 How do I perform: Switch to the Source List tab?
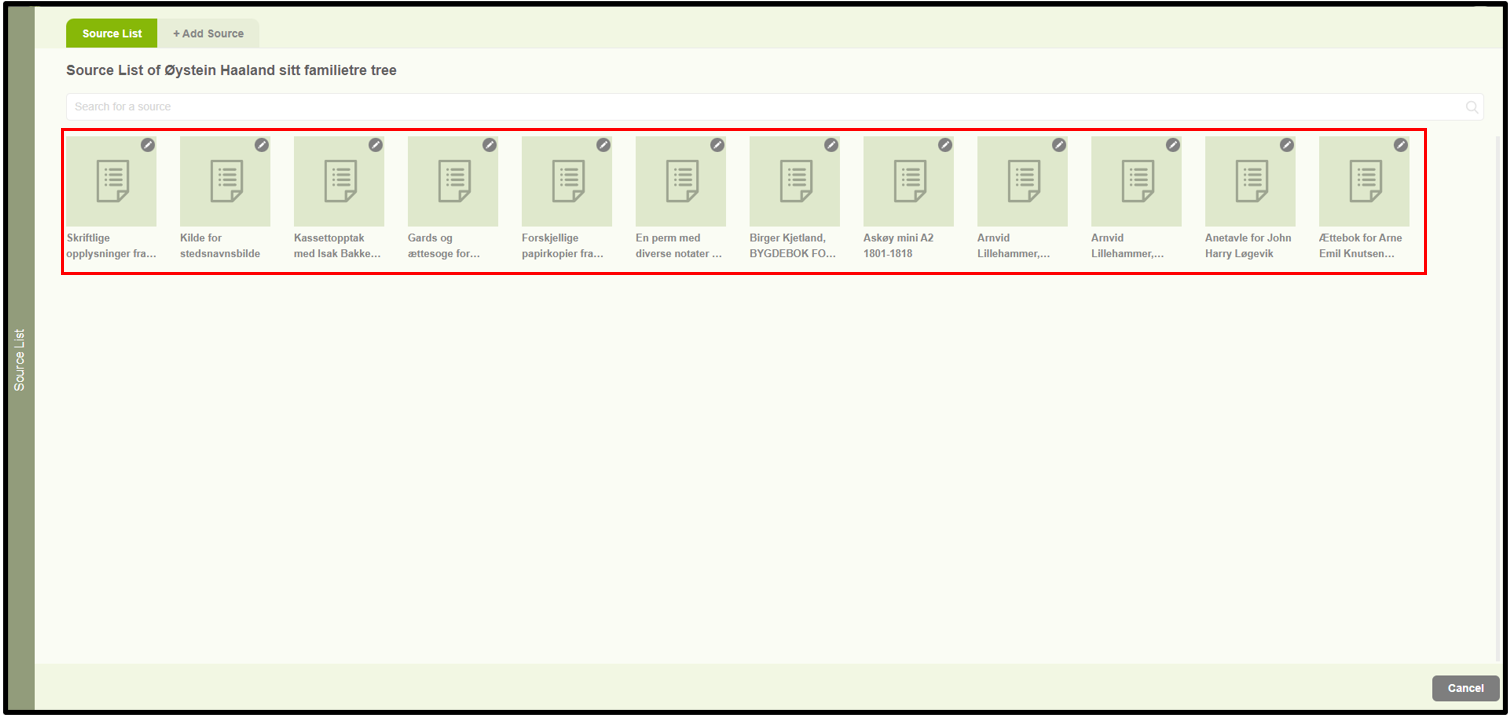coord(112,34)
